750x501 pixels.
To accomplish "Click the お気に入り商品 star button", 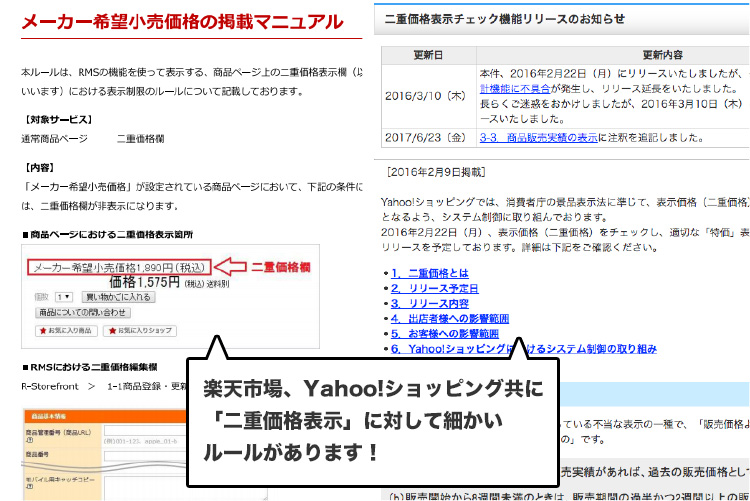I will pyautogui.click(x=68, y=329).
